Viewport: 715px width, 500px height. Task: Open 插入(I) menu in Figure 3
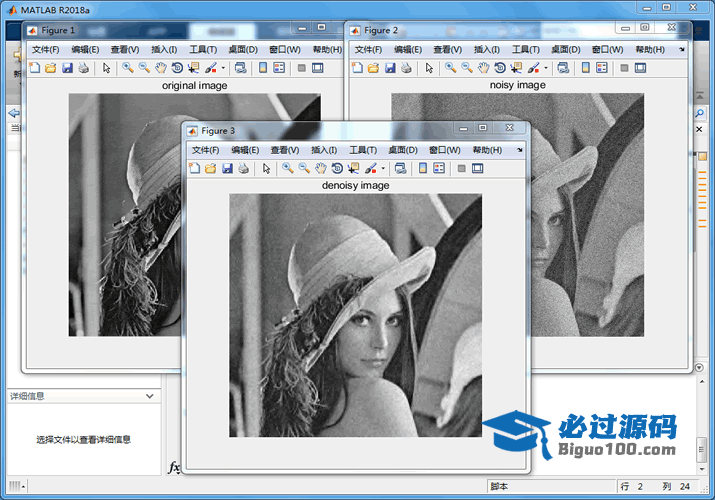click(324, 150)
